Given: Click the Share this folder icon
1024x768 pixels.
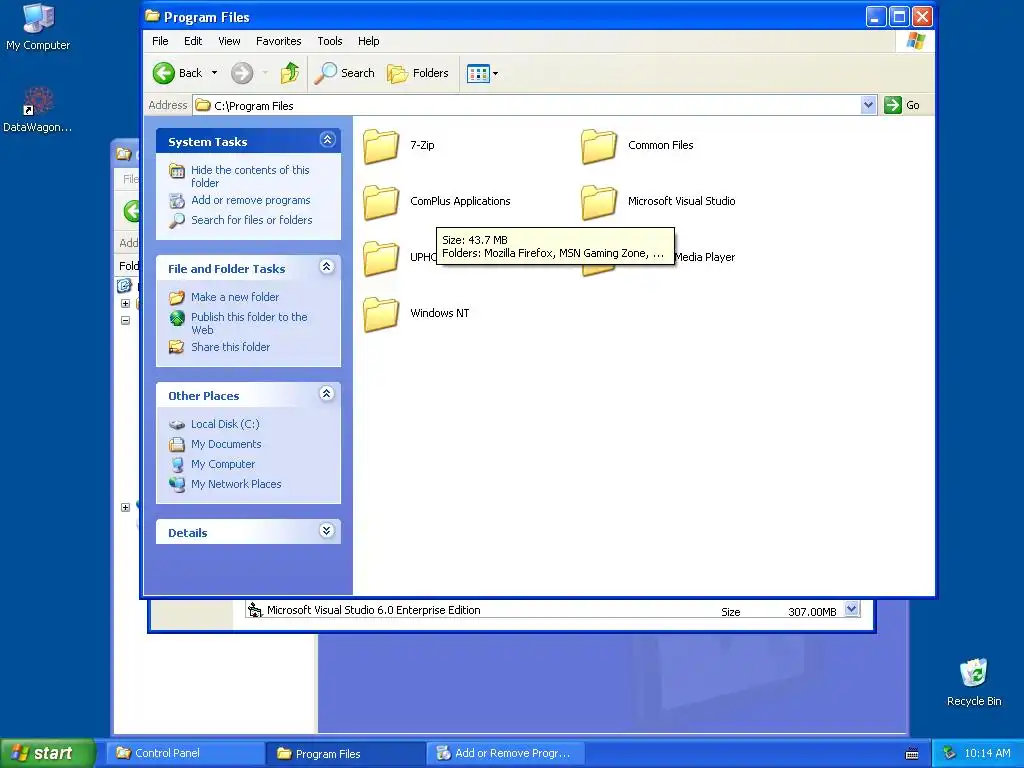Looking at the screenshot, I should (x=177, y=347).
